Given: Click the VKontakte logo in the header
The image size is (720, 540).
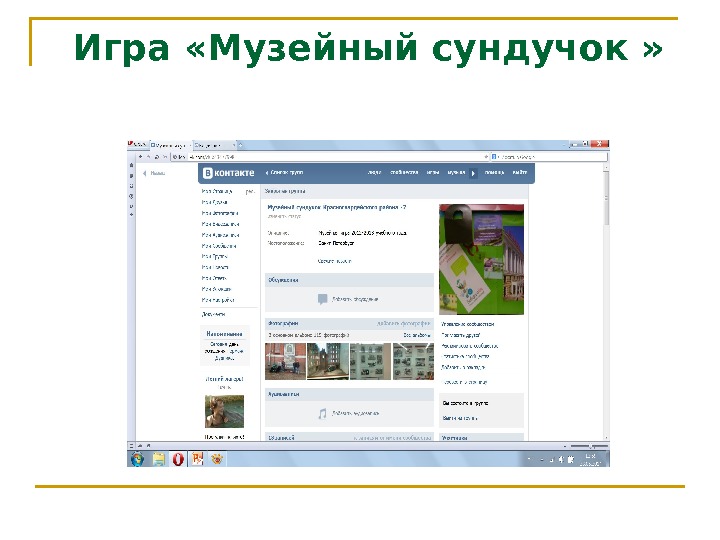Looking at the screenshot, I should 228,173.
